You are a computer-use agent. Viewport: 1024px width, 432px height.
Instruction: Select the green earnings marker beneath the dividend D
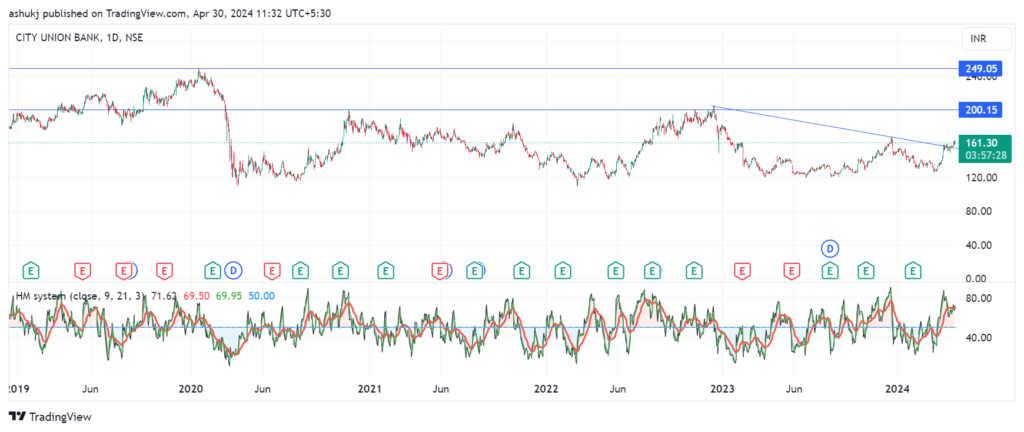pyautogui.click(x=830, y=269)
